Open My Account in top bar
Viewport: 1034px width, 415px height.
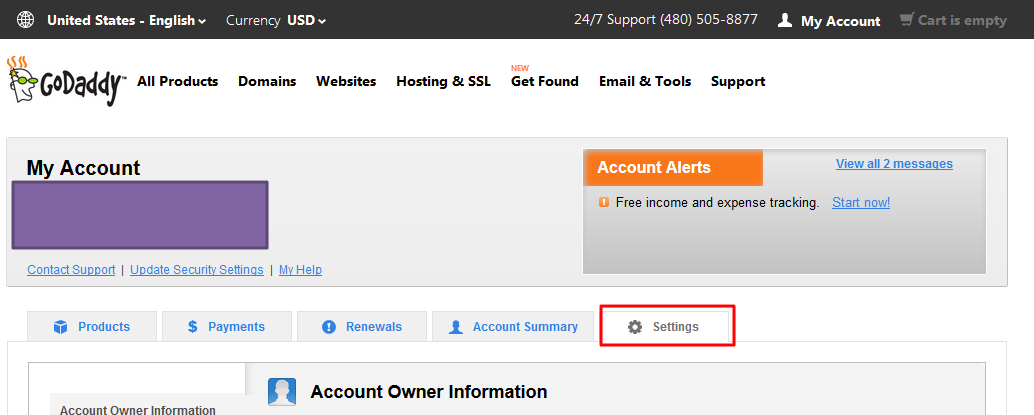[840, 21]
